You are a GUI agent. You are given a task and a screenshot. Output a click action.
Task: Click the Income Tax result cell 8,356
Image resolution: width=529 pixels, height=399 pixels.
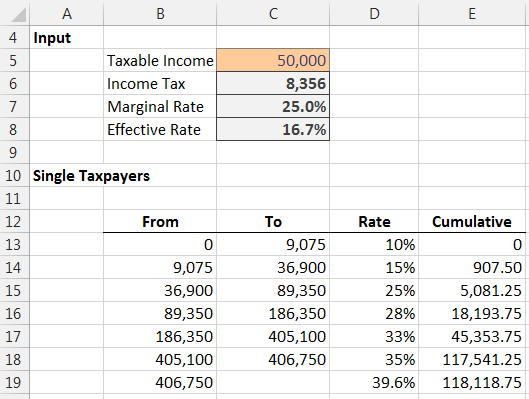(273, 83)
